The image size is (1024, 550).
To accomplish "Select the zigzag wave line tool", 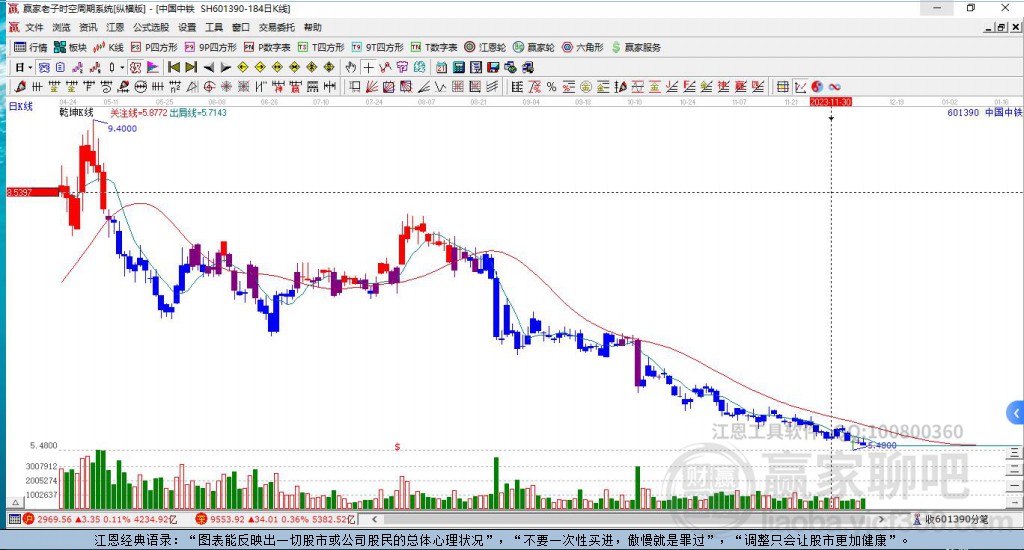I will tap(440, 86).
